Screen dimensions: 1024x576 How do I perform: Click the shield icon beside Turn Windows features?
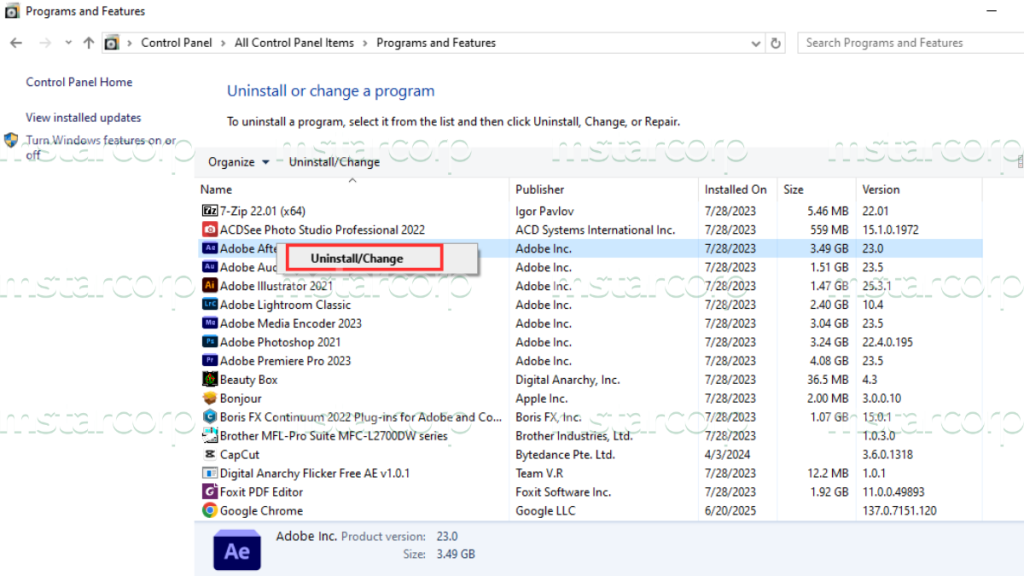(10, 140)
